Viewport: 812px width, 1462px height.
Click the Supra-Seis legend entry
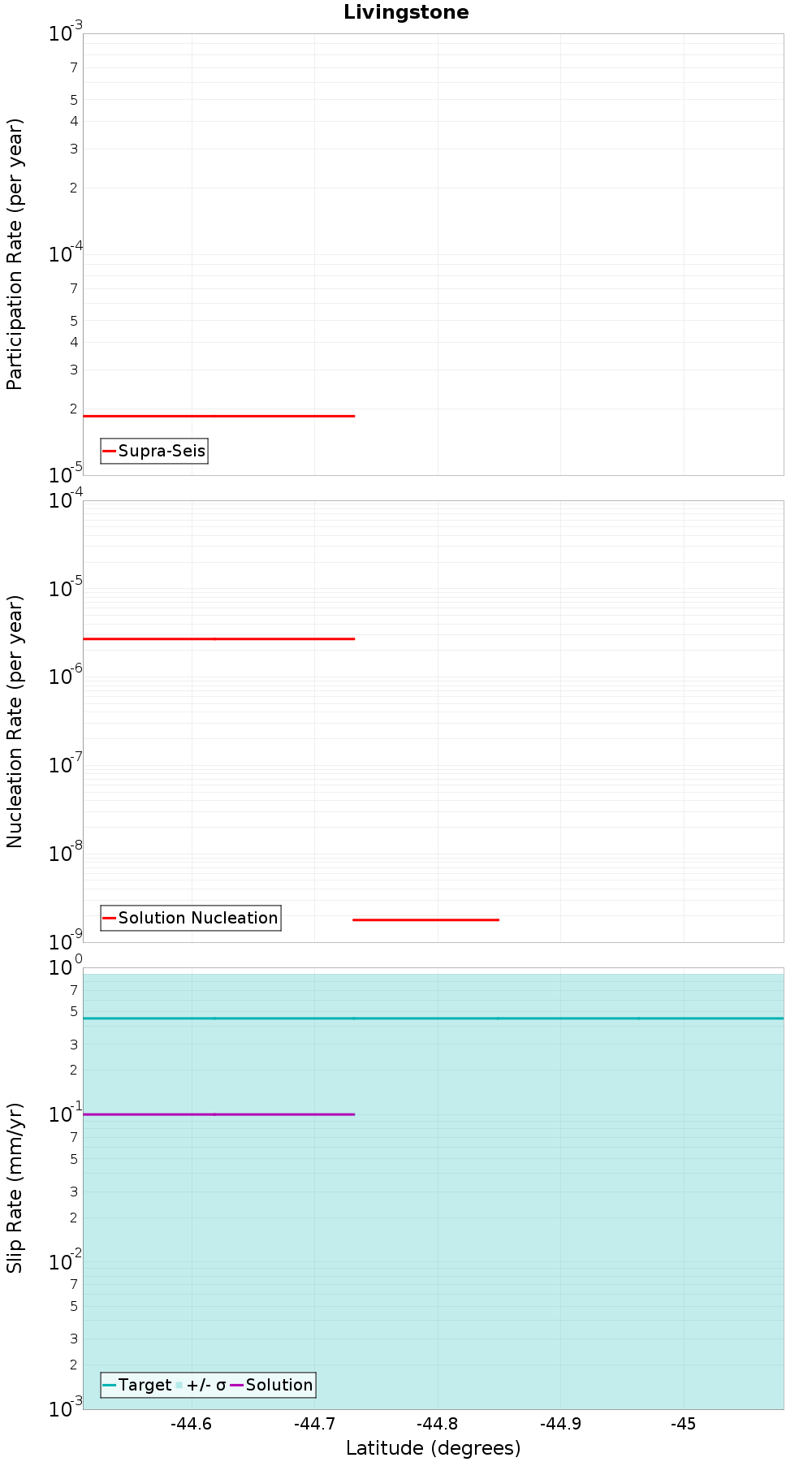tap(154, 451)
